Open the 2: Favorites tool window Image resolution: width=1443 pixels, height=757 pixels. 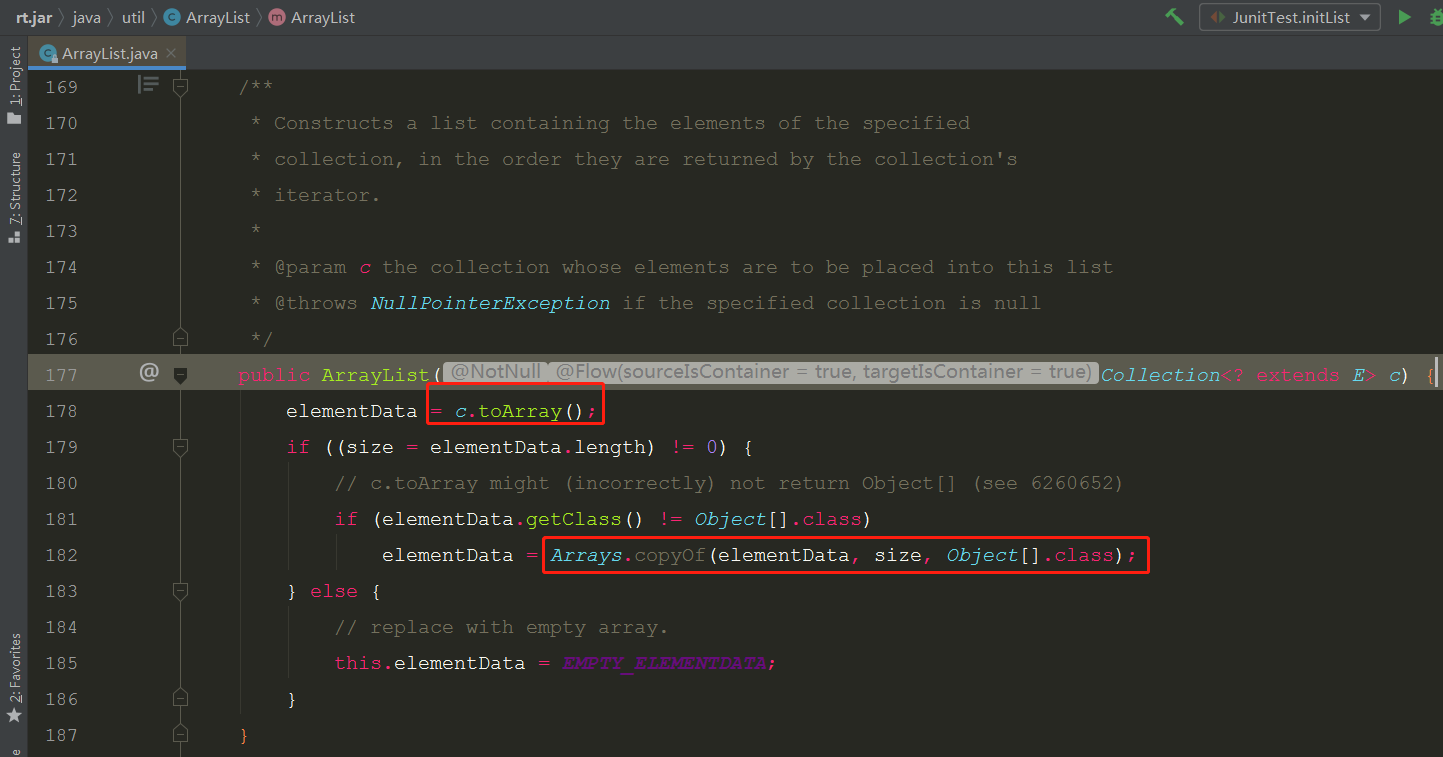tap(14, 678)
